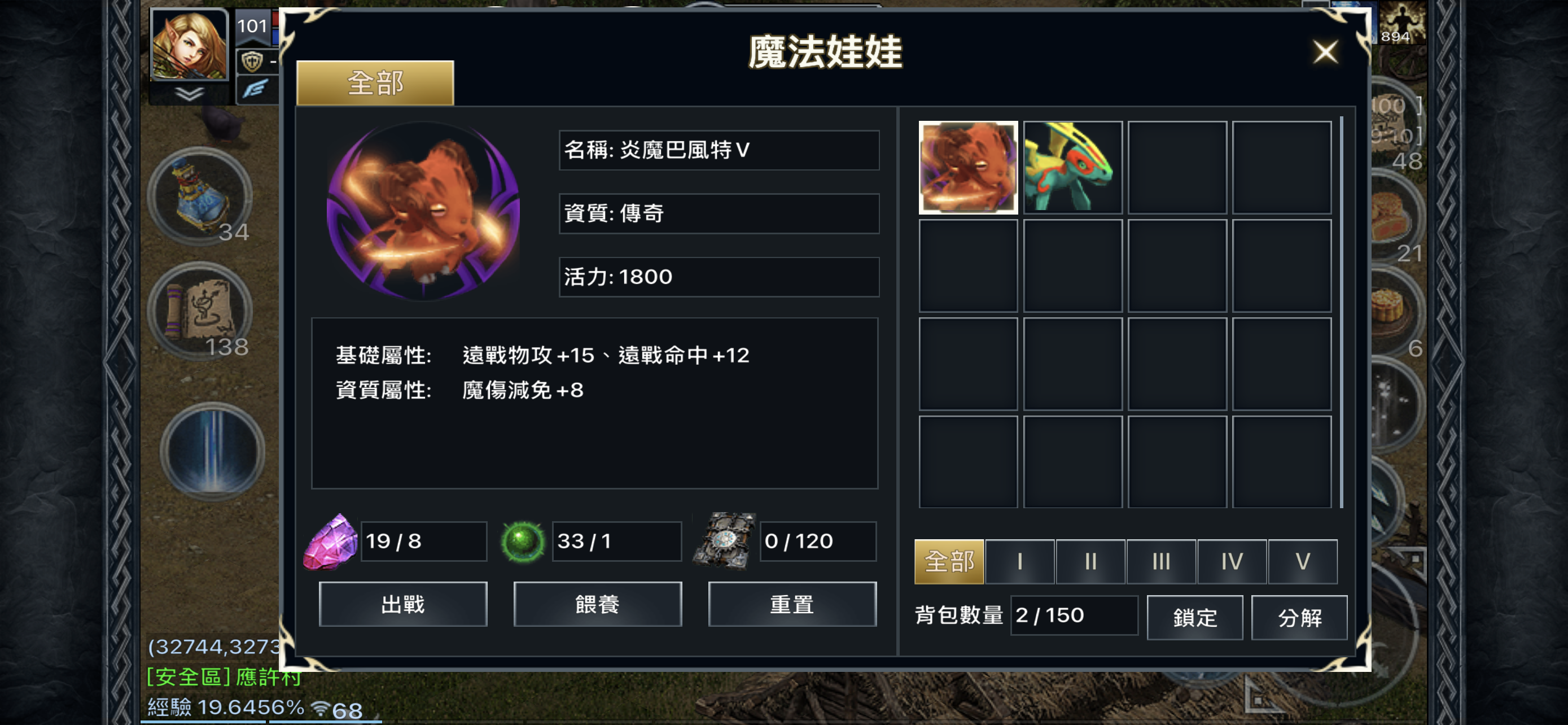Tap the blue potion quick slot

tap(200, 196)
